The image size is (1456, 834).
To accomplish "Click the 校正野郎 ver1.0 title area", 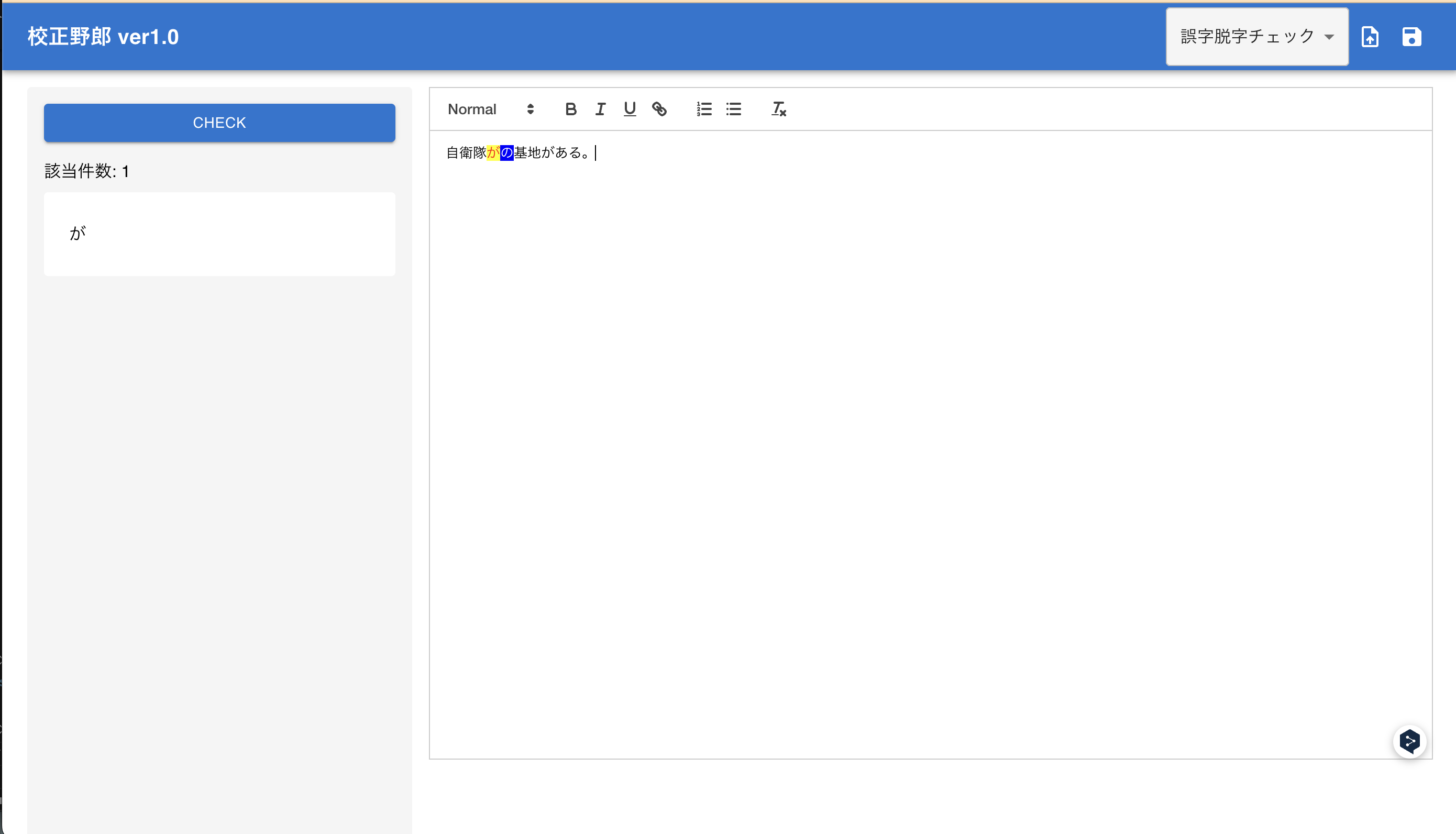I will click(103, 37).
